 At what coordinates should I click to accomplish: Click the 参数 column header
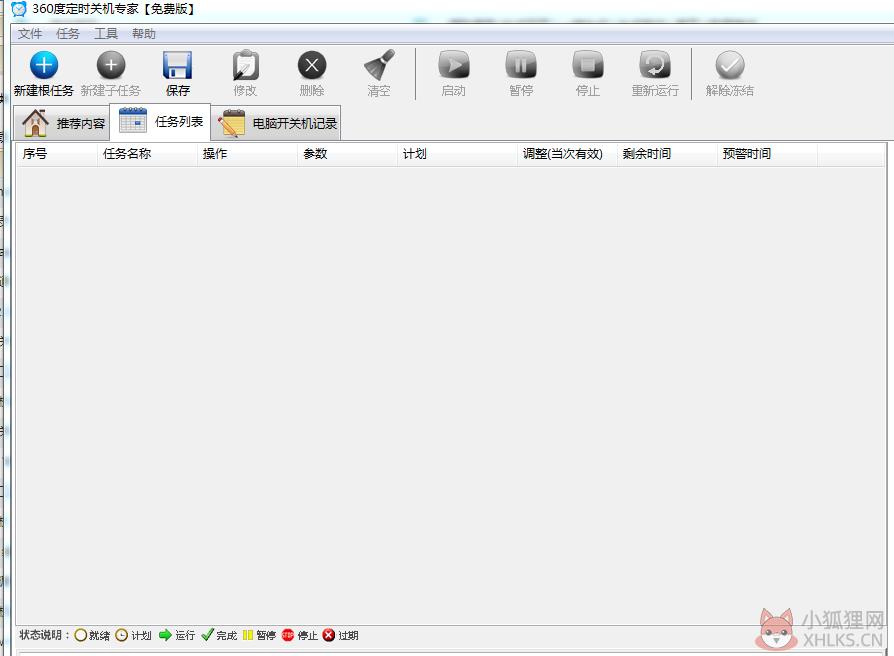[x=347, y=154]
